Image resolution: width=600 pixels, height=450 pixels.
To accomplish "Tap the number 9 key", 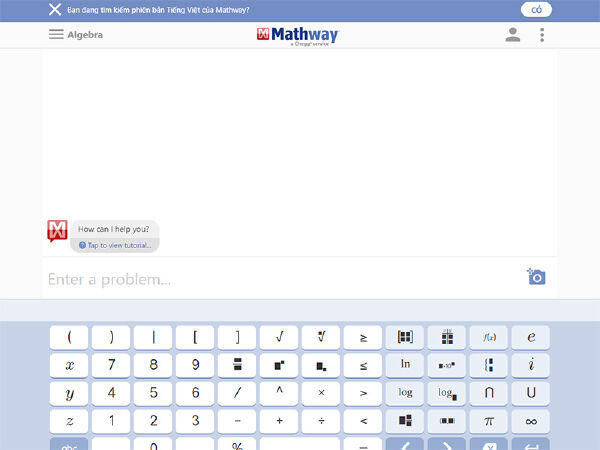I will tap(195, 365).
